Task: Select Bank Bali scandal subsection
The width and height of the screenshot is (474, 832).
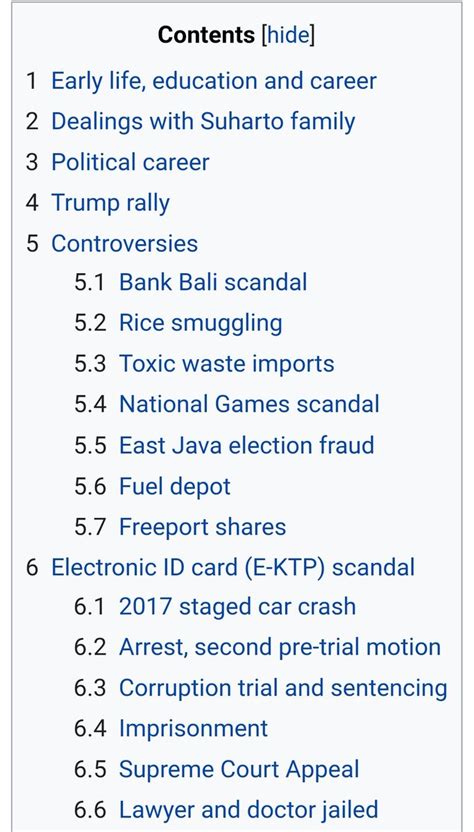Action: tap(213, 282)
